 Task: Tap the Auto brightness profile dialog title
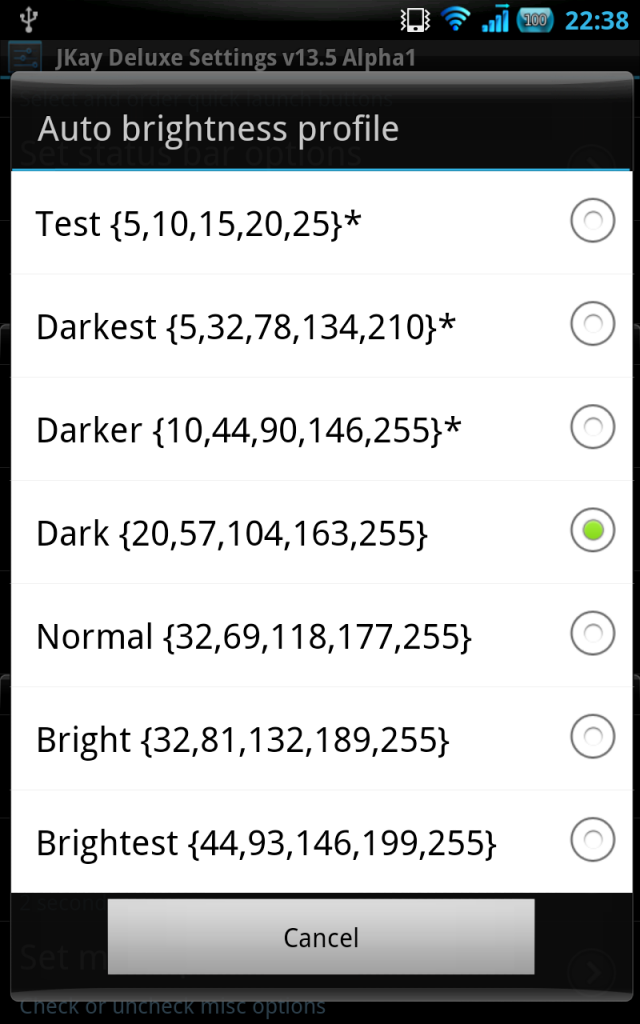218,129
